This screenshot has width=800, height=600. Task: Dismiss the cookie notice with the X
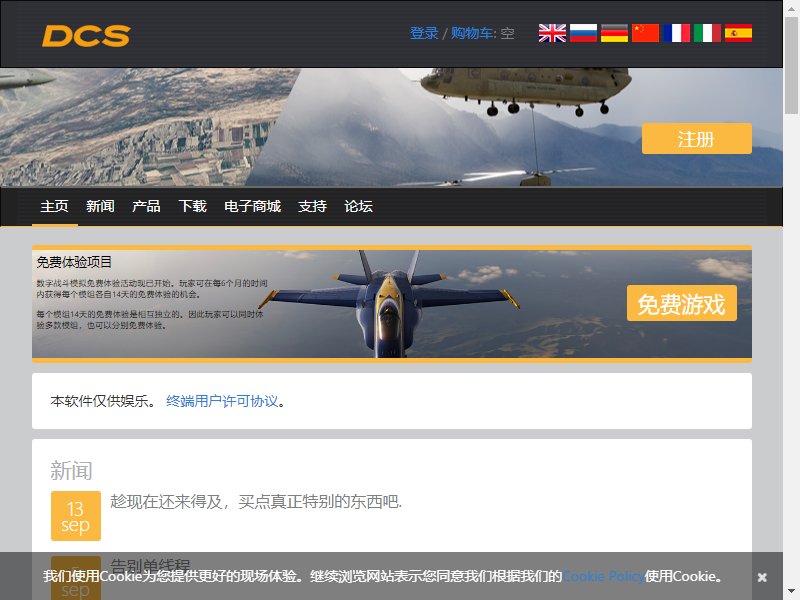click(x=762, y=577)
